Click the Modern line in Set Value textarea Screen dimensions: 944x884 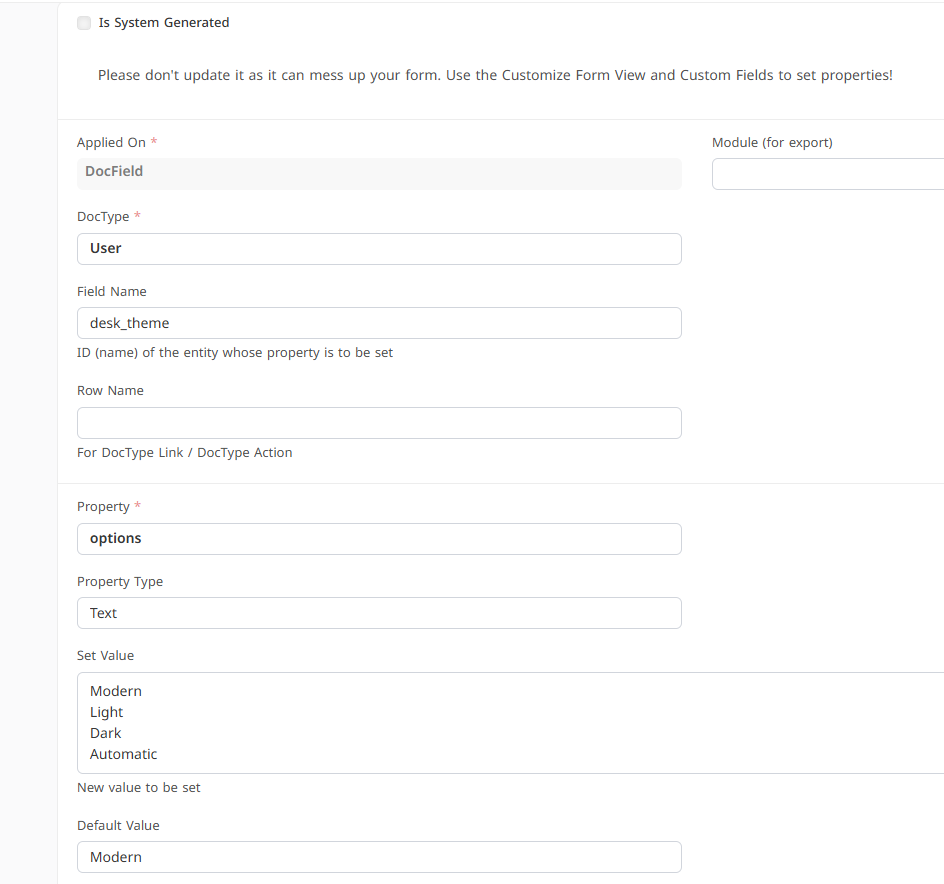tap(116, 691)
